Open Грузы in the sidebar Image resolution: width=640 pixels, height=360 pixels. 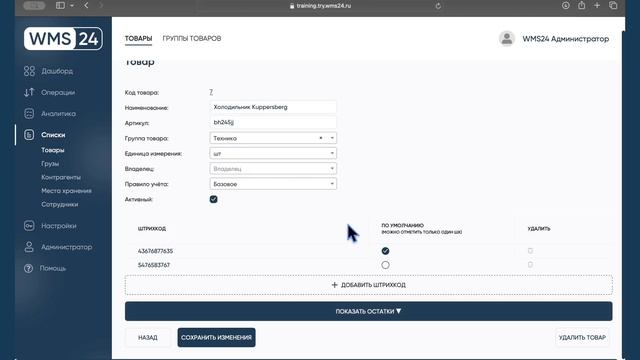[x=50, y=164]
